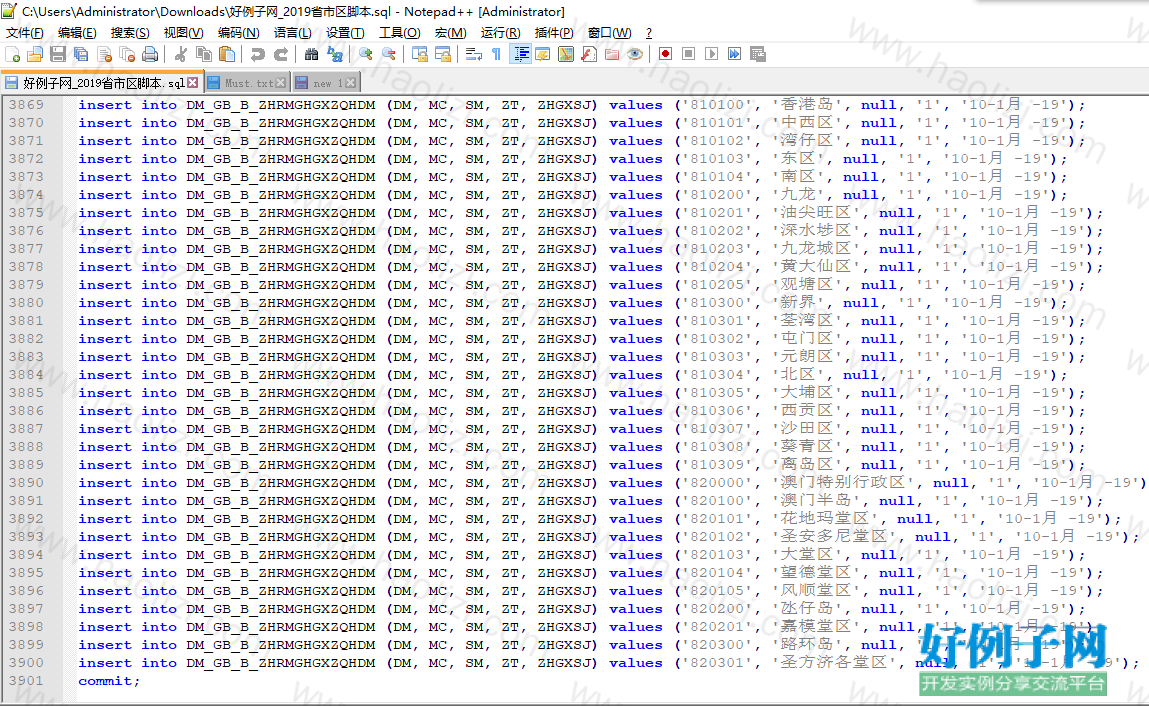Open the 编辑(E) menu
The height and width of the screenshot is (706, 1149).
(77, 33)
